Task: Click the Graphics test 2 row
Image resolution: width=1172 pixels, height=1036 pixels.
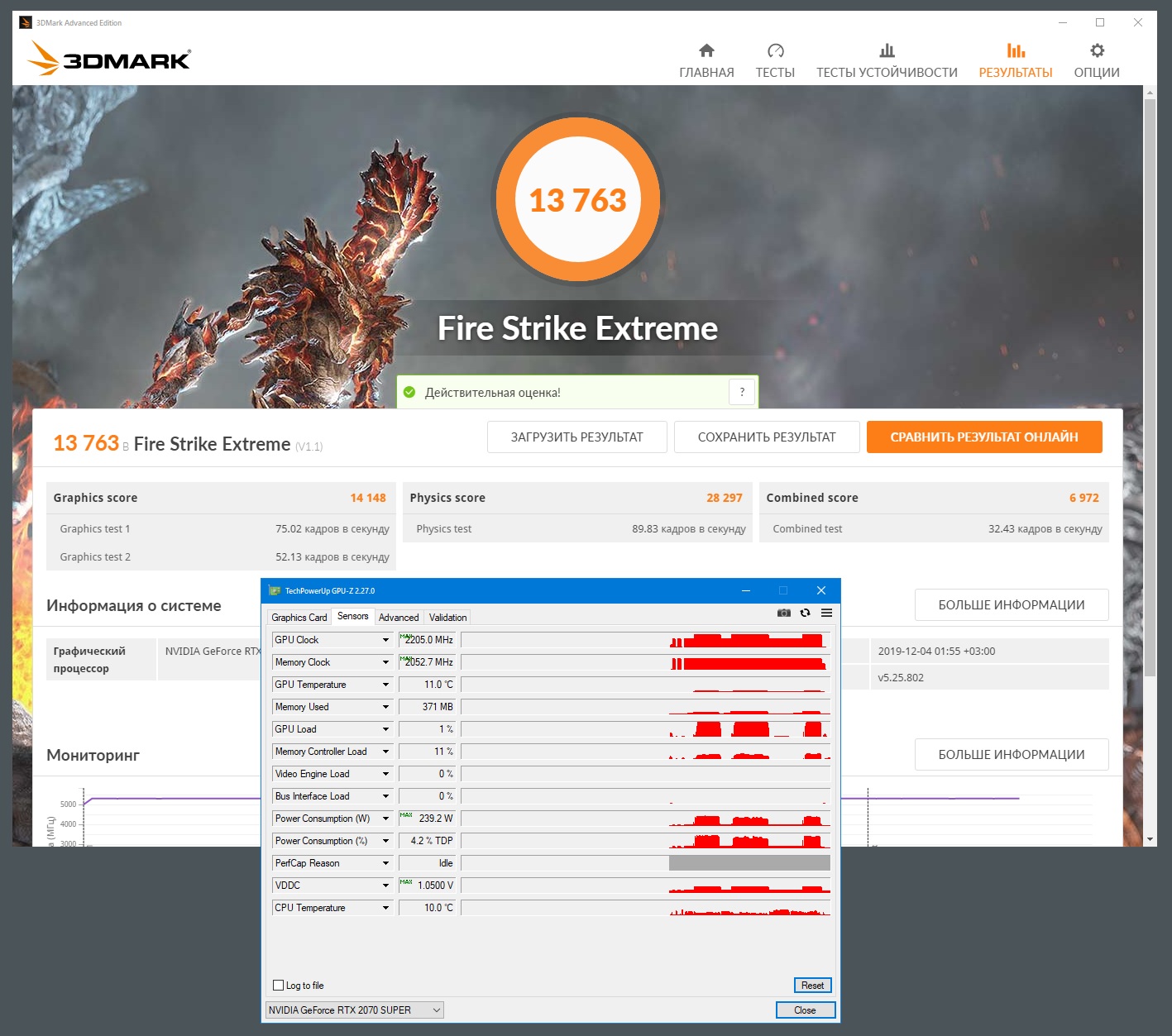Action: (x=222, y=557)
